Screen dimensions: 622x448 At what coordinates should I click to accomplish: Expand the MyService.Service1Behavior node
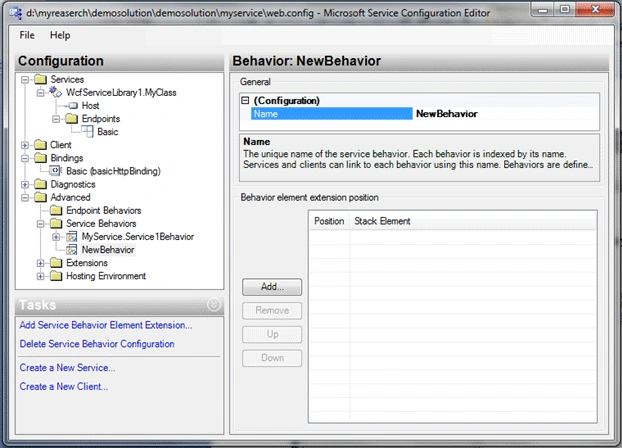56,237
